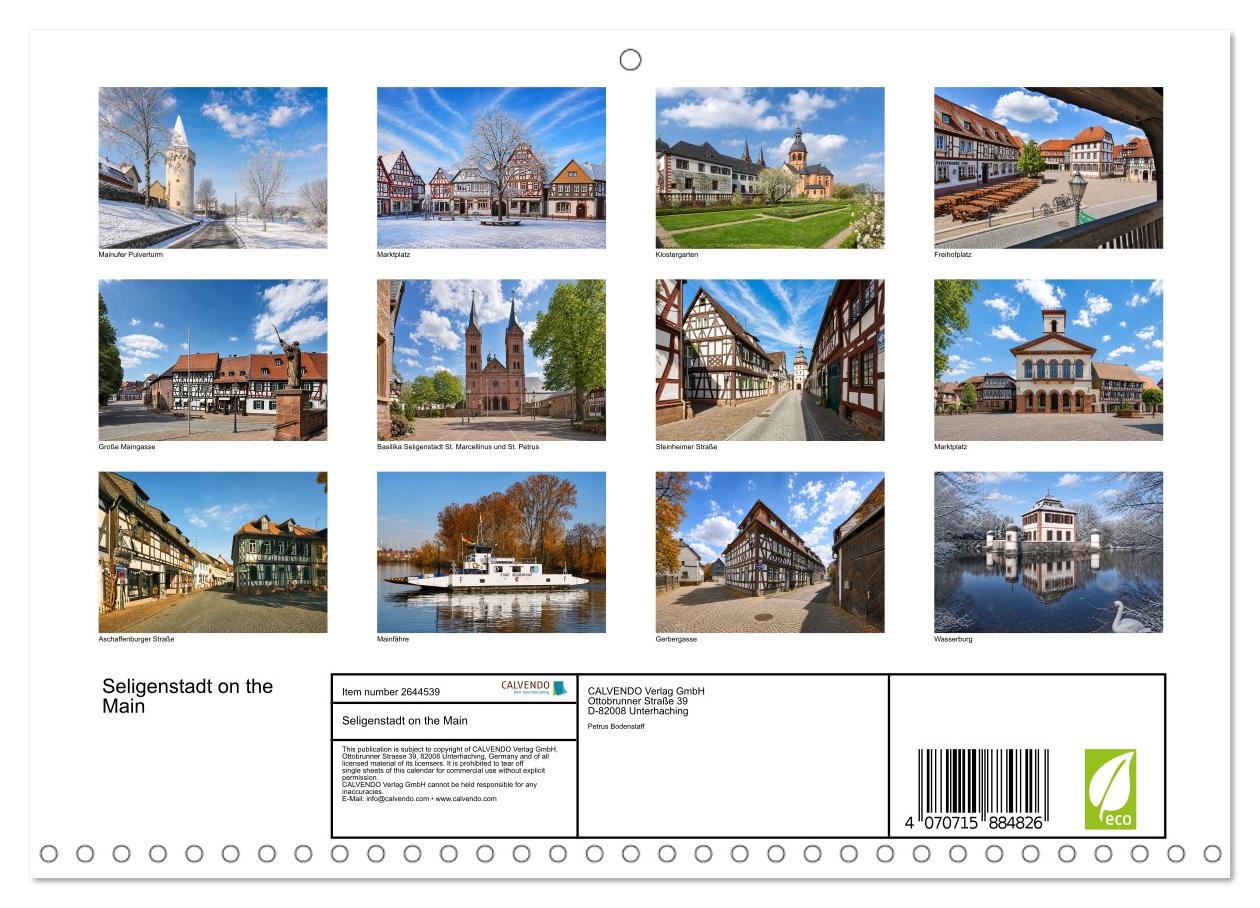Open the Wasserburg photo with swan

(1049, 553)
